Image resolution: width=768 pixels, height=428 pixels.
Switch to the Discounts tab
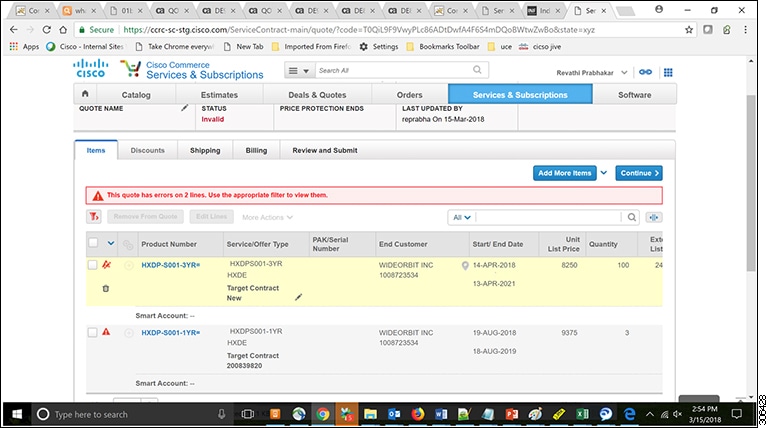147,150
